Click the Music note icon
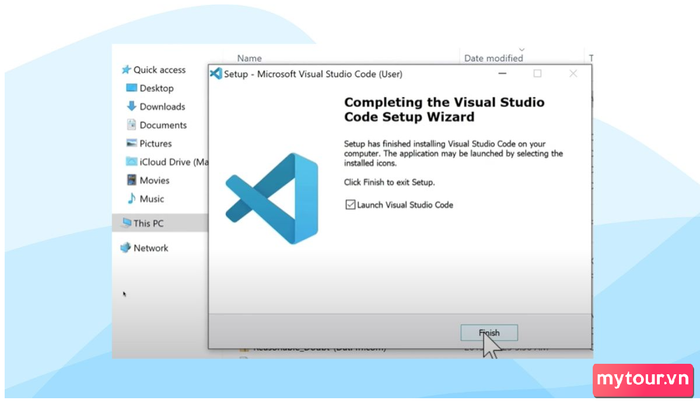This screenshot has height=405, width=700. pos(131,198)
